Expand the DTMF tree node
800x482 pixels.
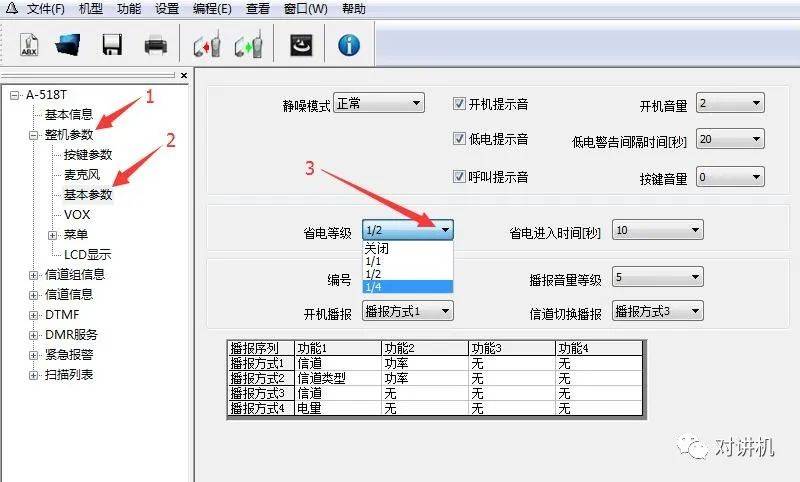(x=34, y=315)
